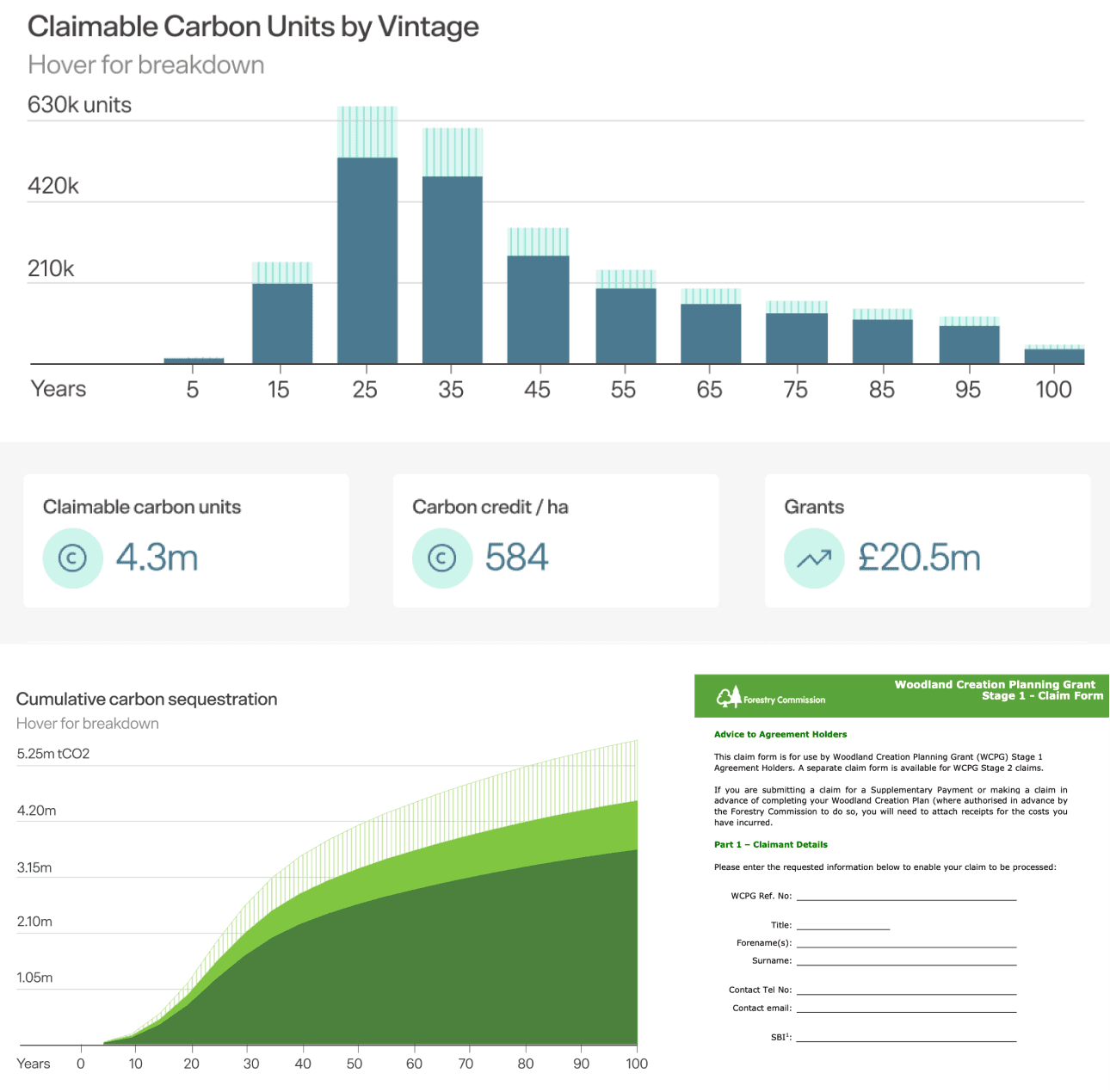Click the copyright icon beside 584
1110x1092 pixels.
[441, 558]
